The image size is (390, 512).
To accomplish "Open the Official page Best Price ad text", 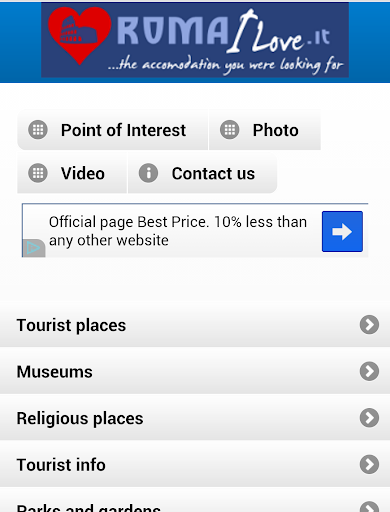I will point(178,231).
